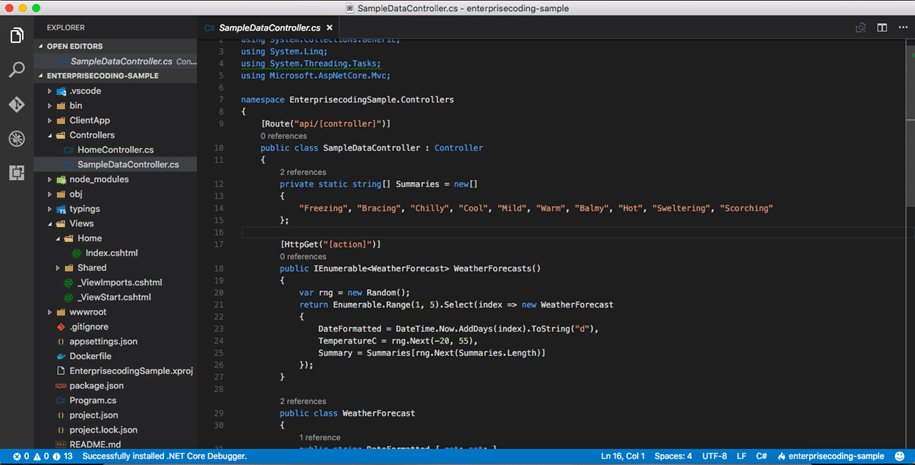Open project.lock.json file
The height and width of the screenshot is (465, 915).
116,429
